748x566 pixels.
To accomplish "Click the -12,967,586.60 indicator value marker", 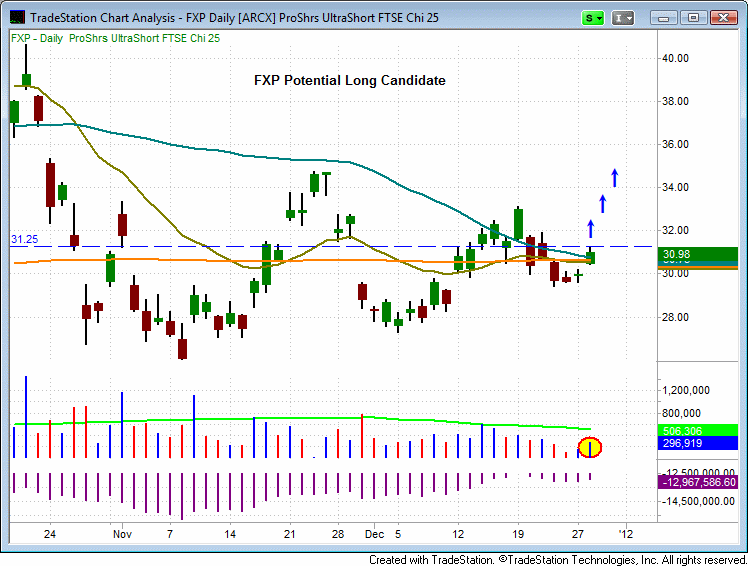I will coord(697,482).
